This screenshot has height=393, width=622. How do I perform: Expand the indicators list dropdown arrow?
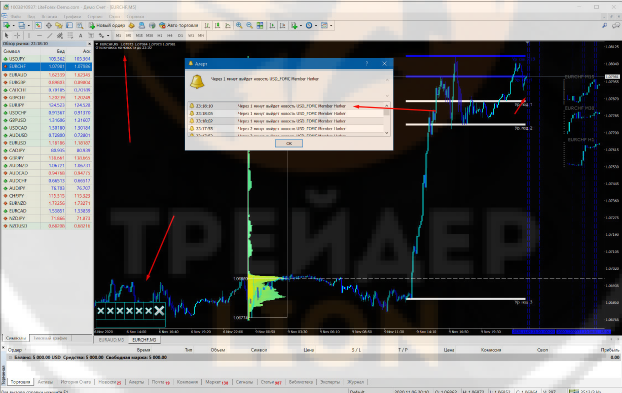[x=301, y=25]
